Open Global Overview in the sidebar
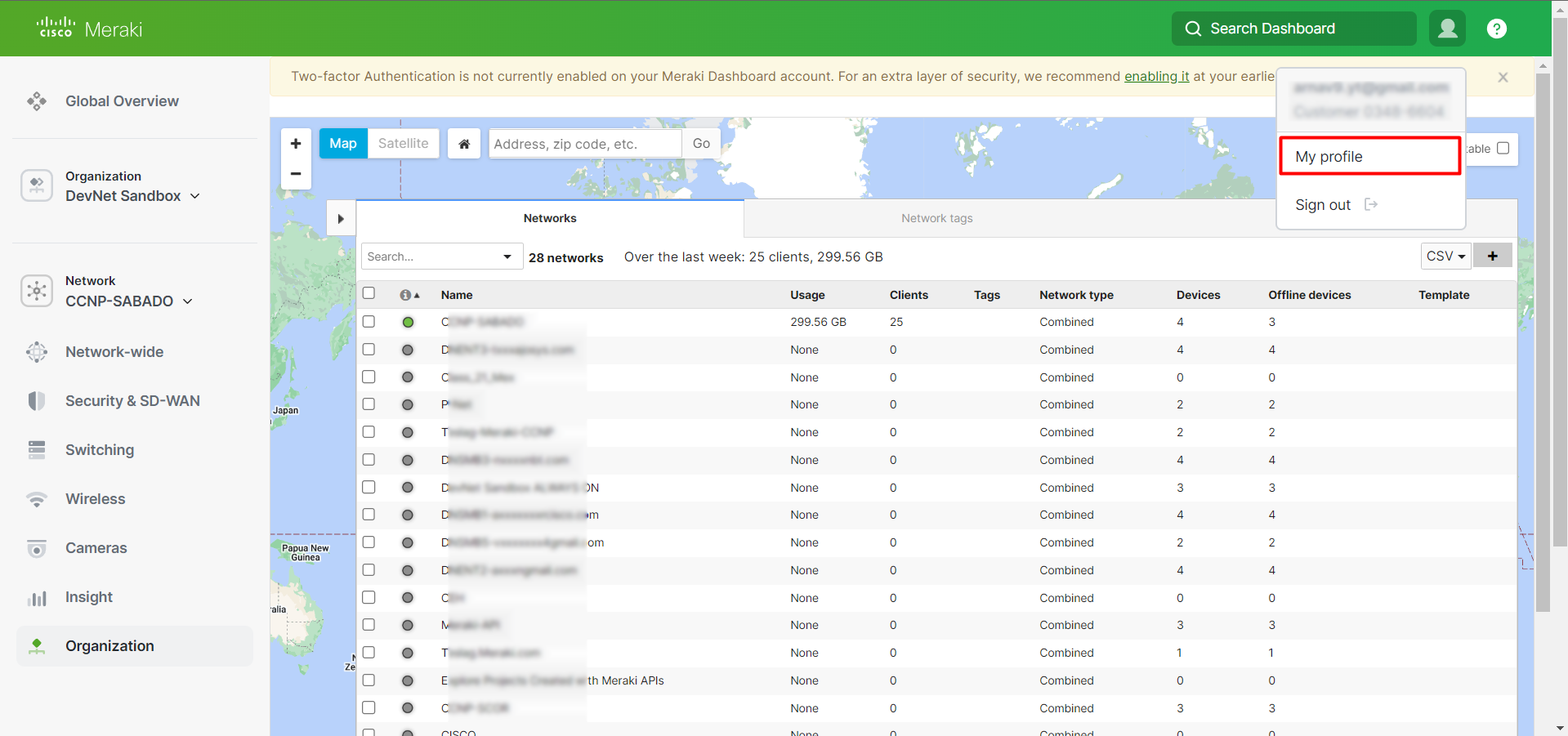Screen dimensions: 1568x736 coord(122,101)
